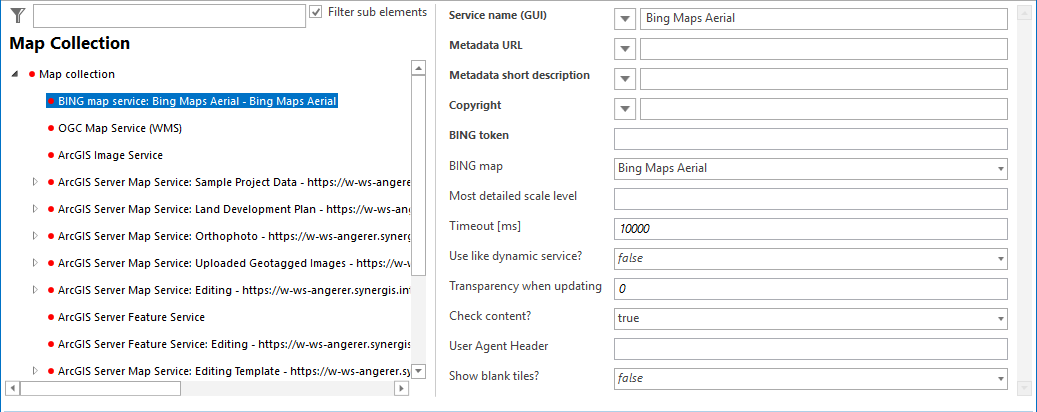
Task: Click the horizontal scroll left arrow
Action: click(13, 388)
